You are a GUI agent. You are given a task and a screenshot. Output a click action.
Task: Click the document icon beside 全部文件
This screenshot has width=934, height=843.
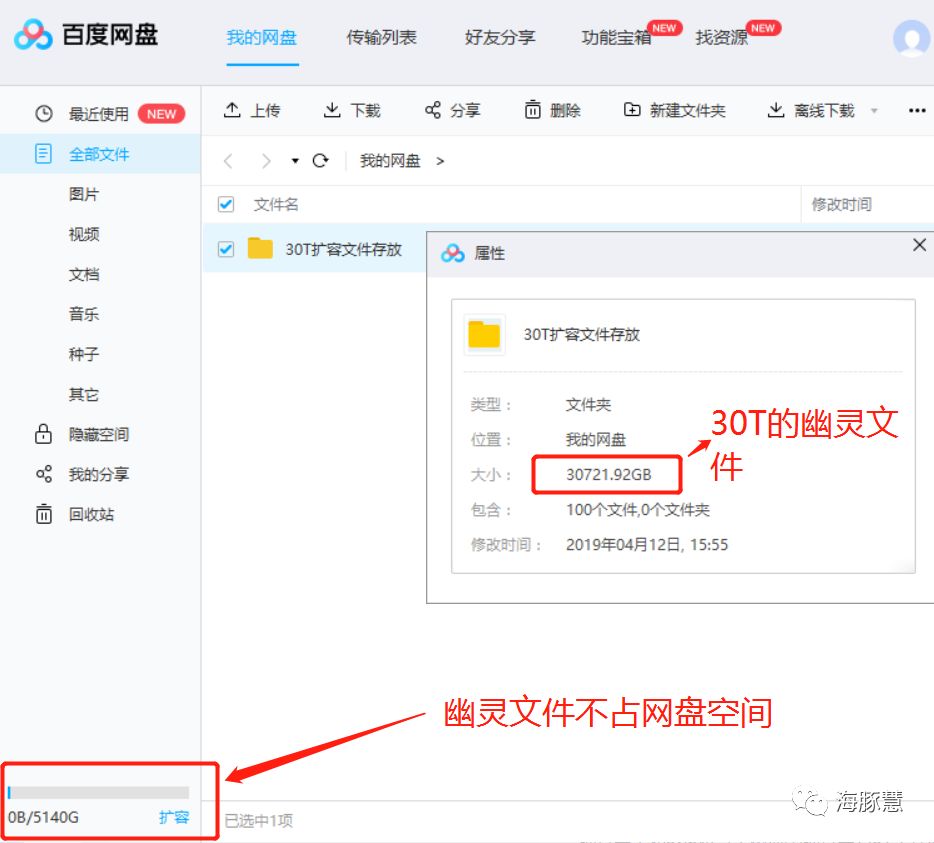43,154
